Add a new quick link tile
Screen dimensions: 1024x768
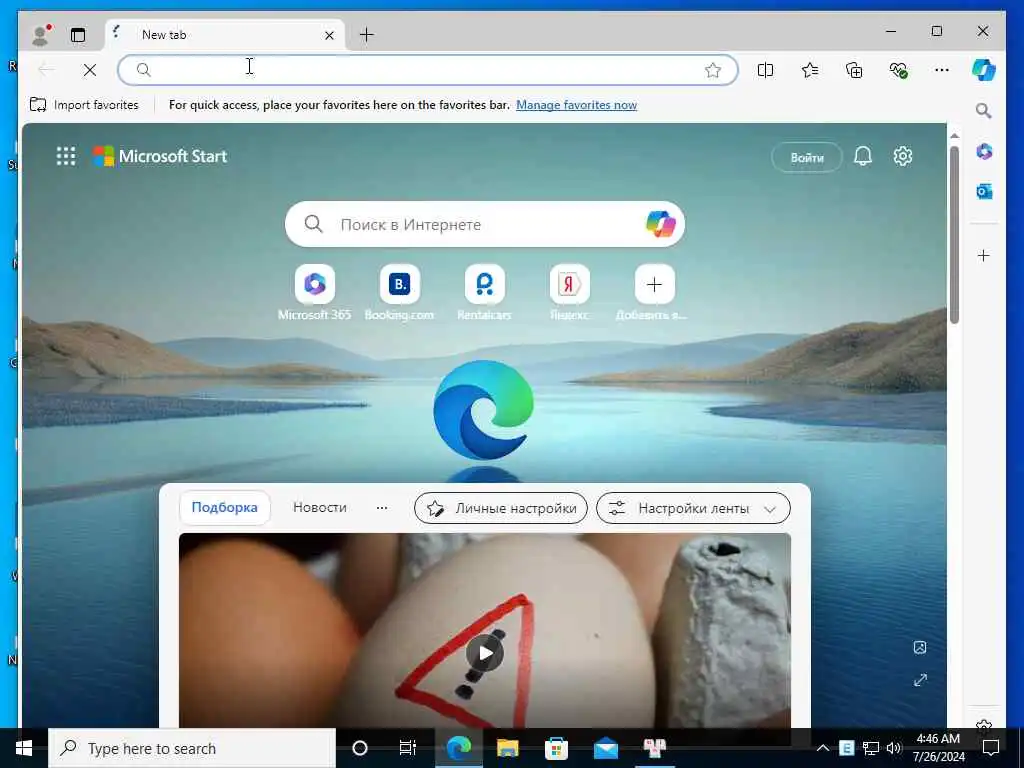coord(654,285)
